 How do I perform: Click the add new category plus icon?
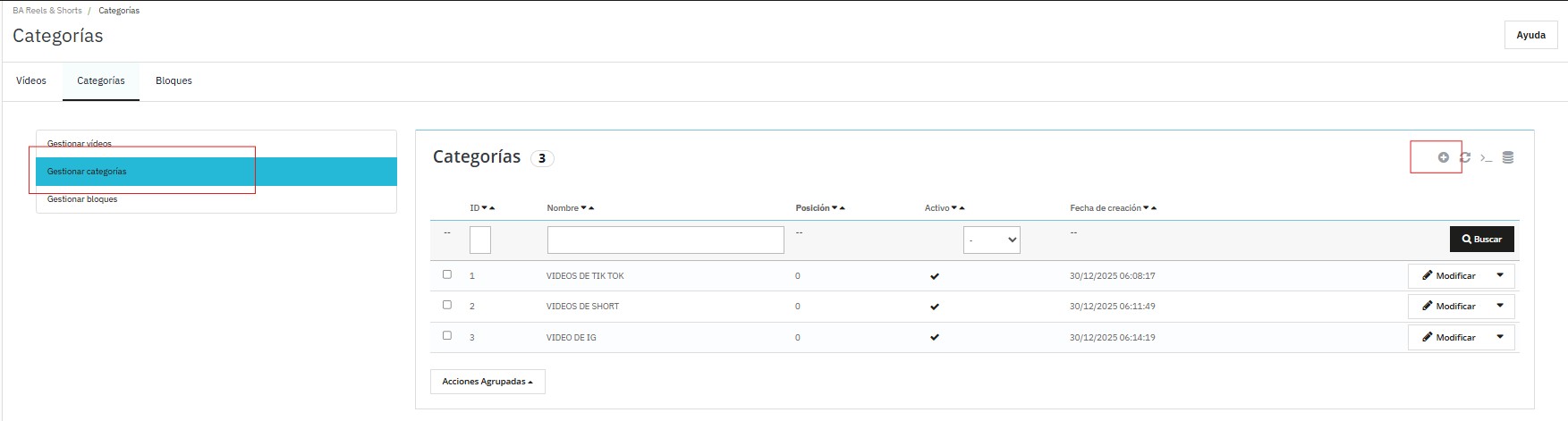pos(1443,157)
